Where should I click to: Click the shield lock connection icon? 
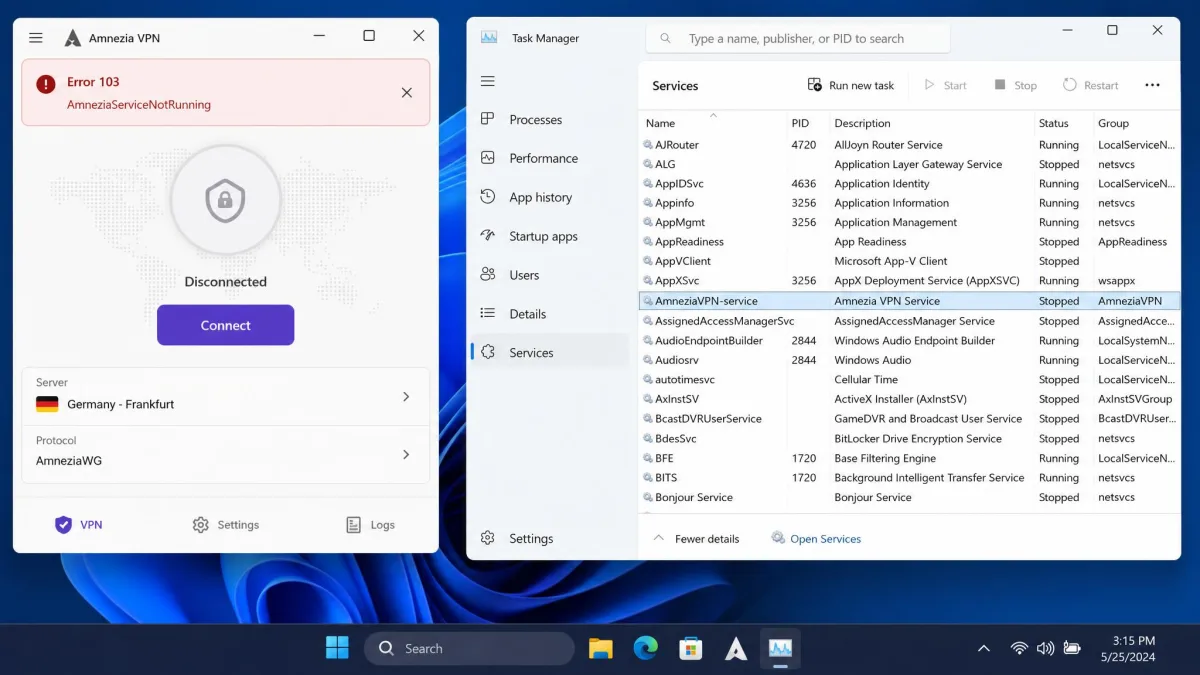tap(225, 202)
